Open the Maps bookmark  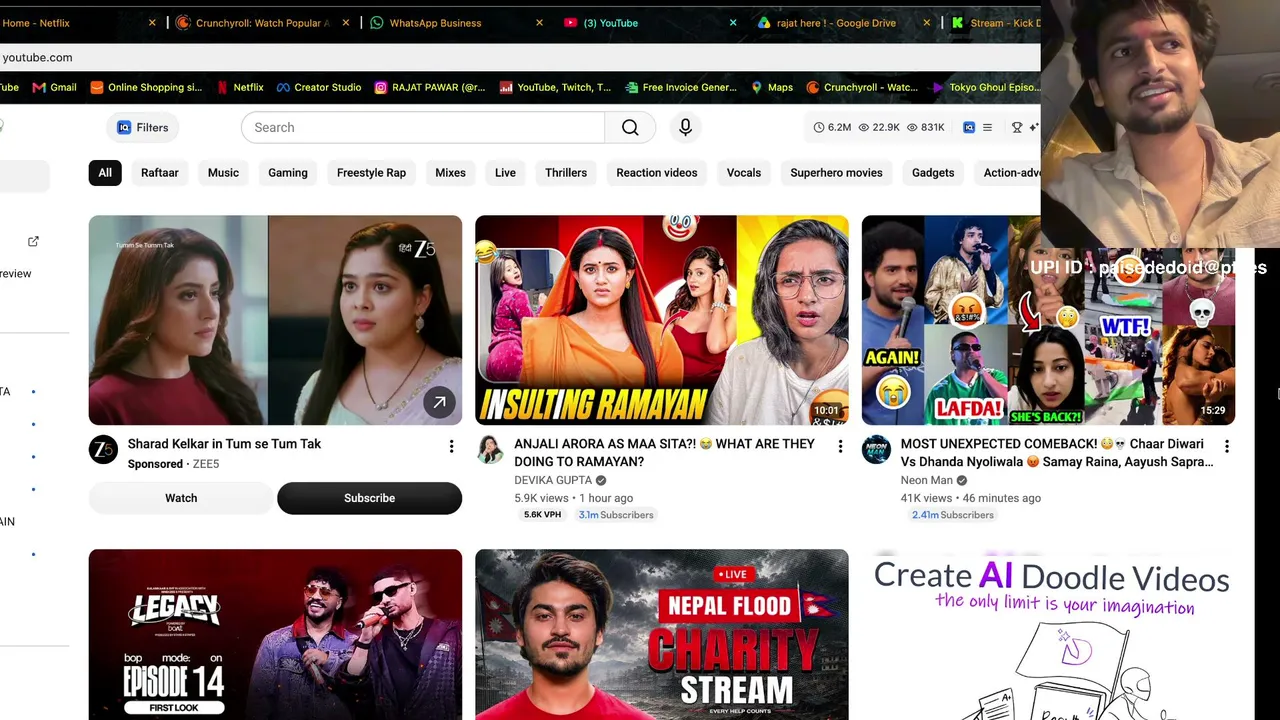[772, 87]
